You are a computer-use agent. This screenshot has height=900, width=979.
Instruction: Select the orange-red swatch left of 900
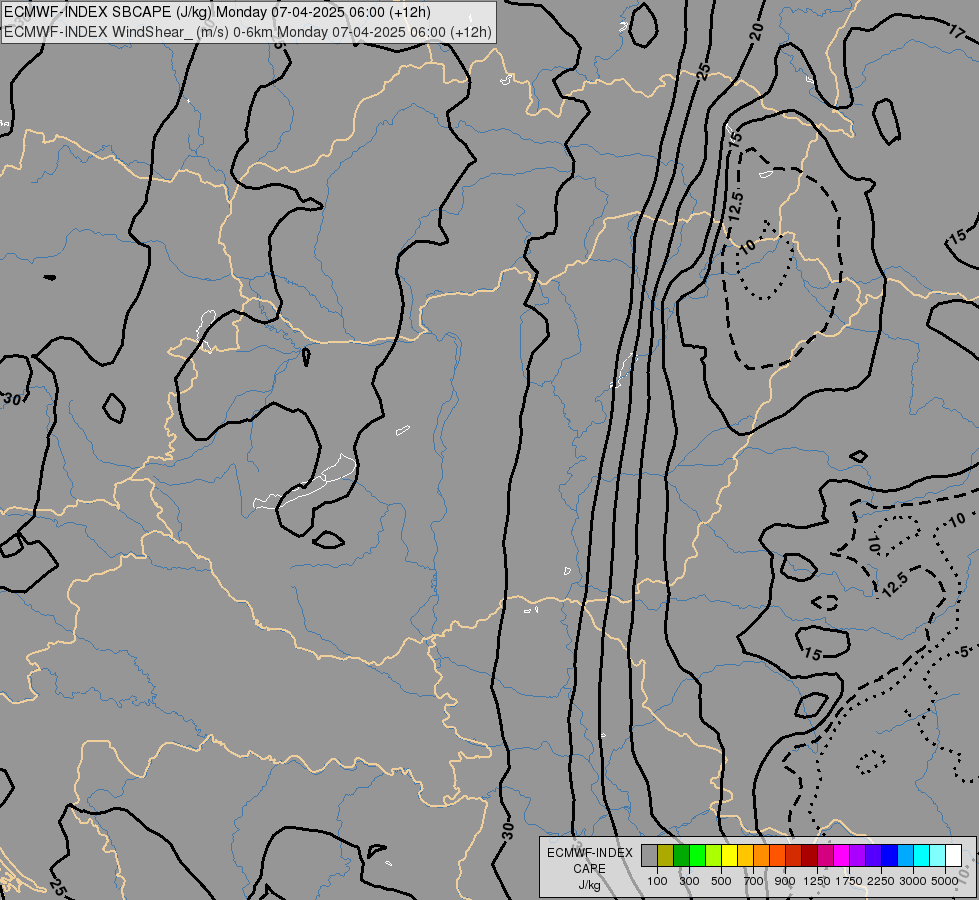coord(777,856)
